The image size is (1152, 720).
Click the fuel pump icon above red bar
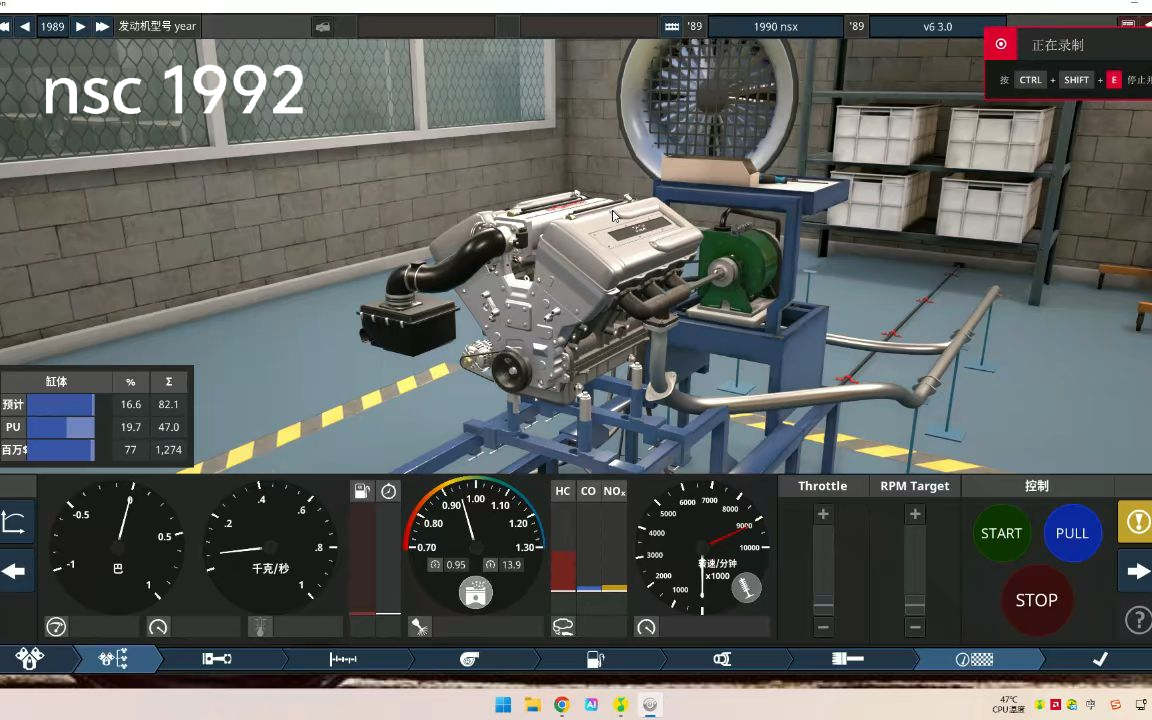tap(362, 491)
